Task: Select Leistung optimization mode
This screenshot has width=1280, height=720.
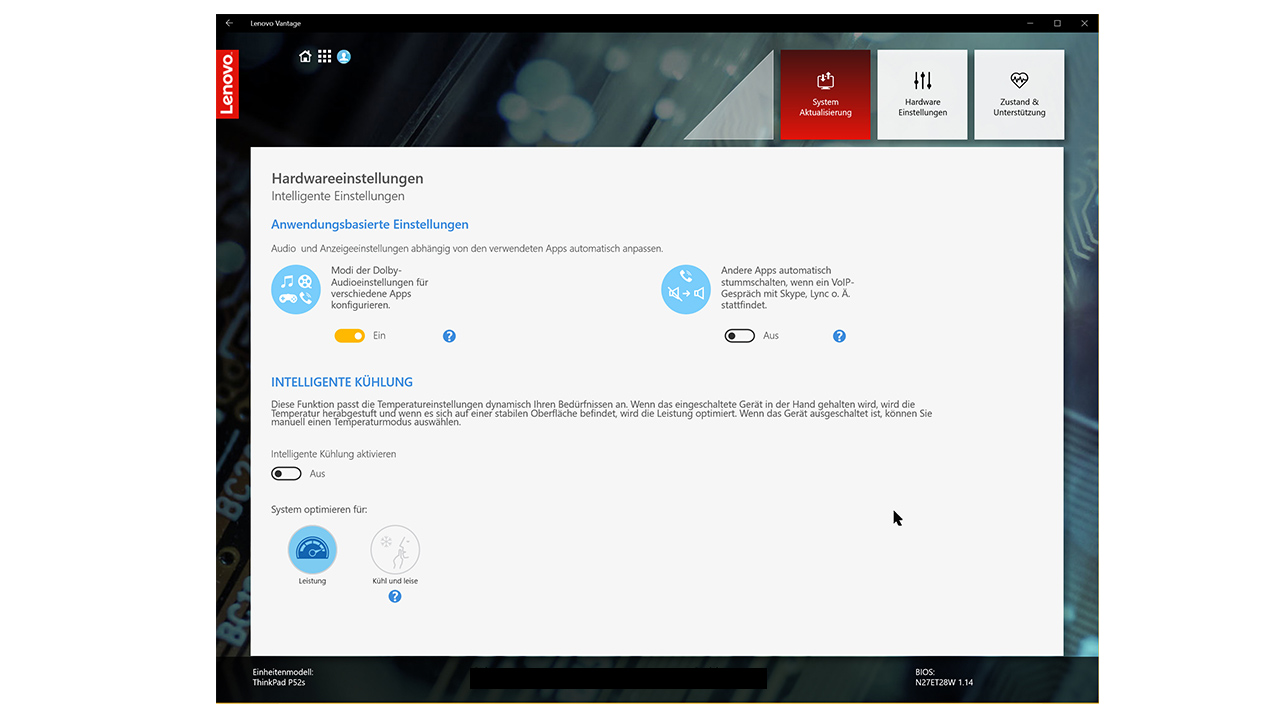Action: tap(312, 550)
